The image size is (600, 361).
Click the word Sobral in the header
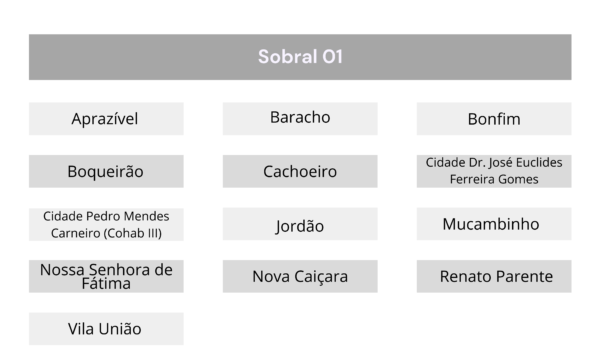(287, 57)
